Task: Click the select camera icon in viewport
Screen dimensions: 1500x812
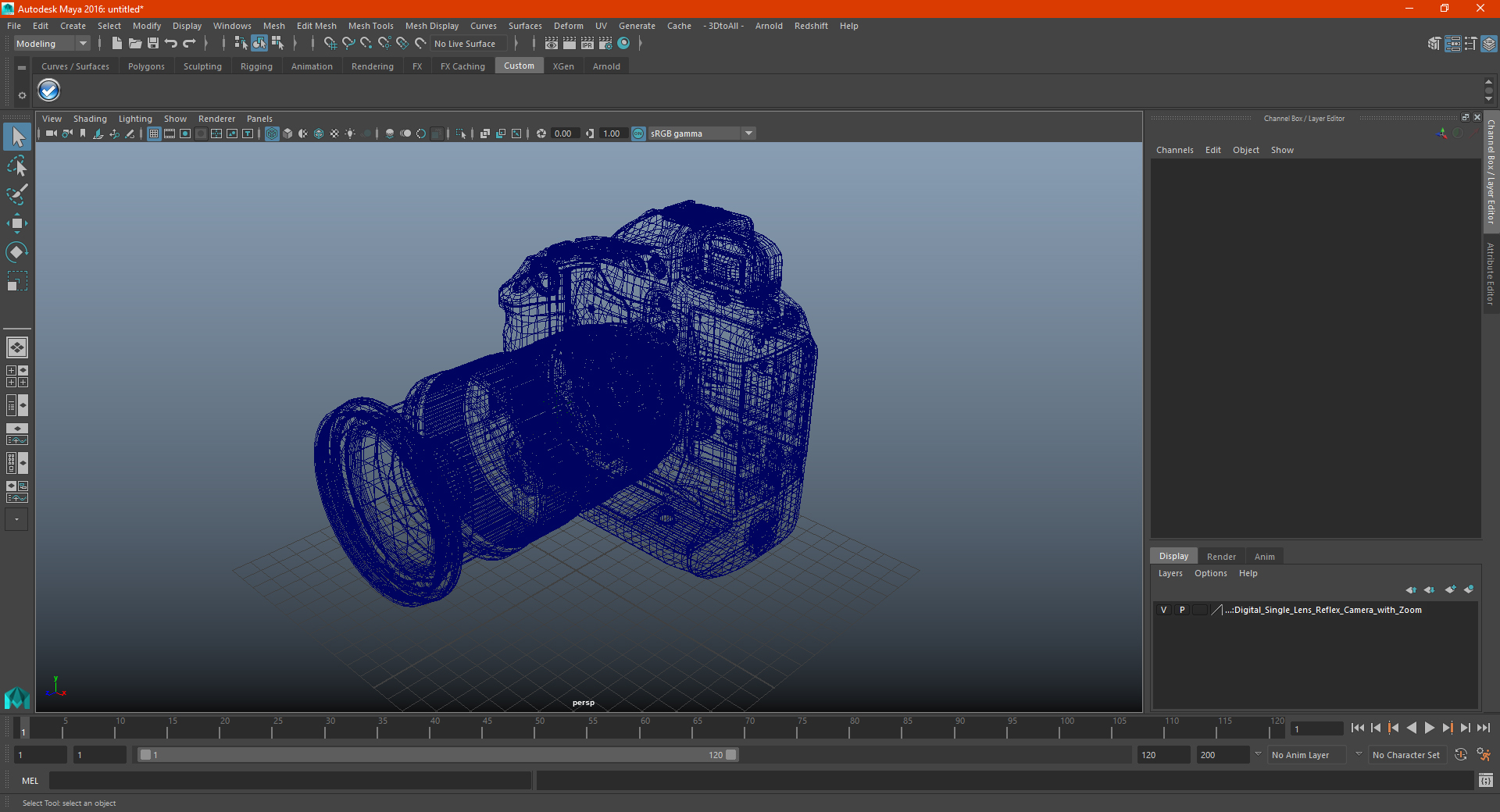Action: coord(52,134)
